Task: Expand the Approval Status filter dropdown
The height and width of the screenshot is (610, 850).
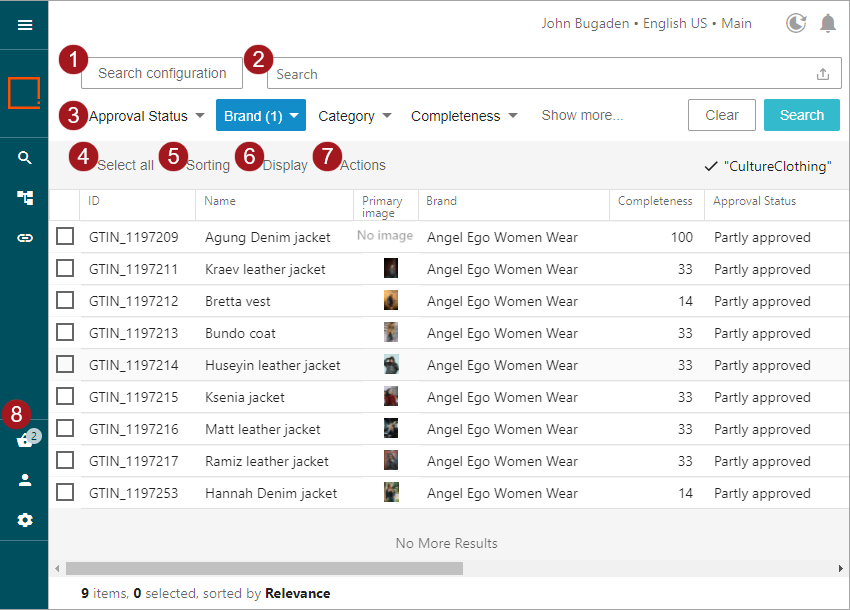Action: (147, 116)
